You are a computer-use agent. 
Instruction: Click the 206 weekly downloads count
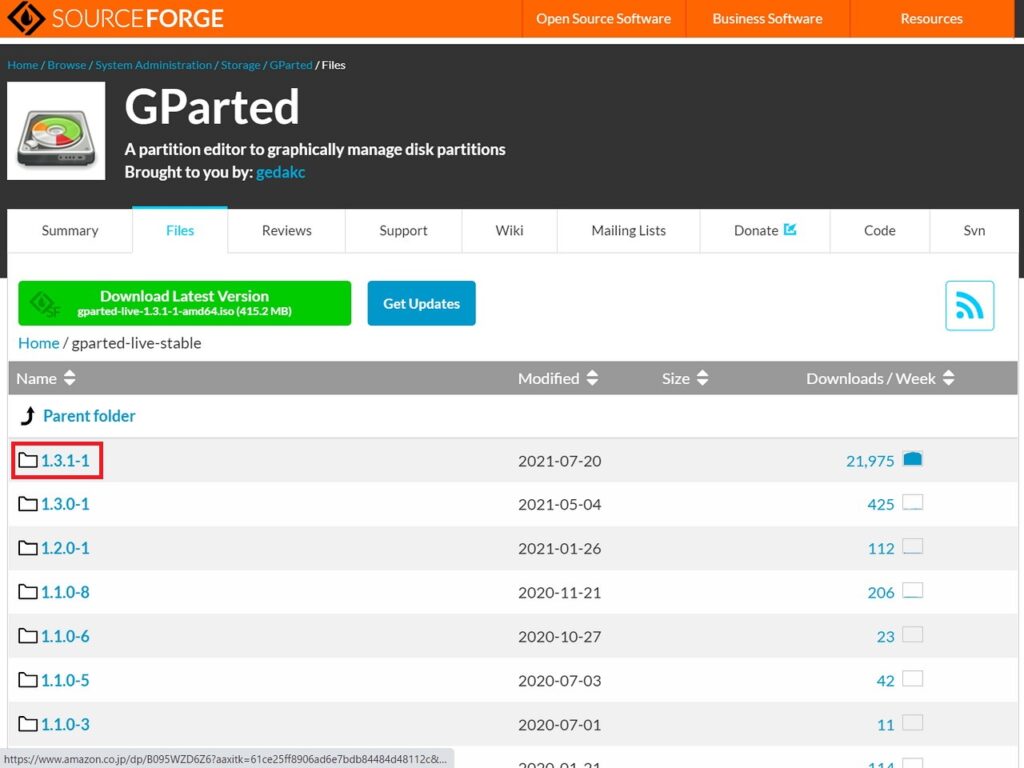[x=880, y=592]
